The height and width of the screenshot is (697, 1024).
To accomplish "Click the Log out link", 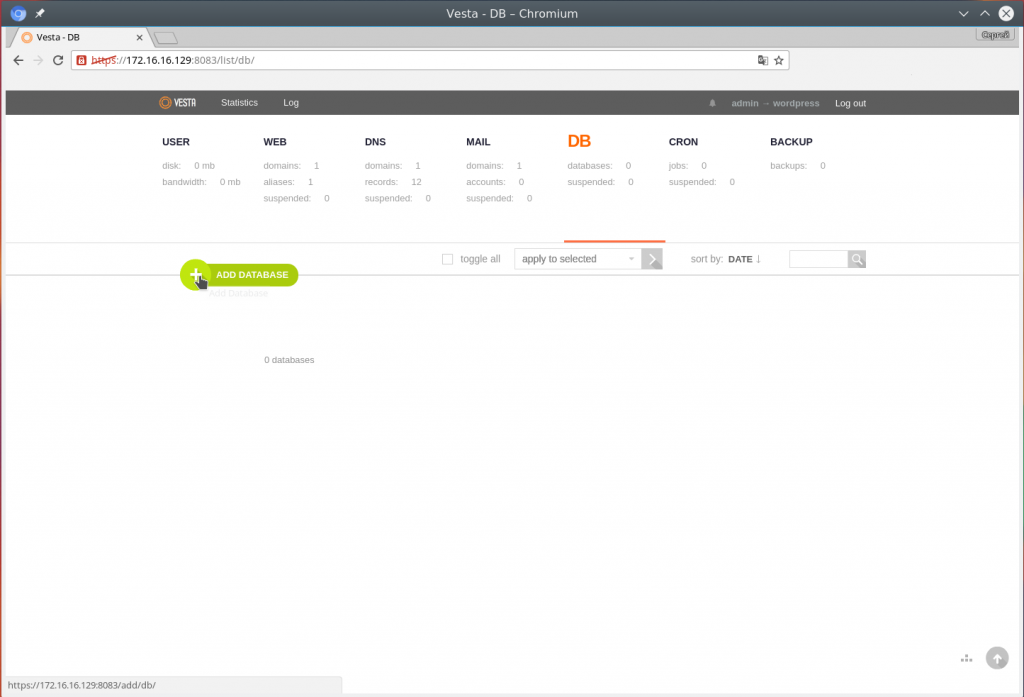I will point(850,103).
